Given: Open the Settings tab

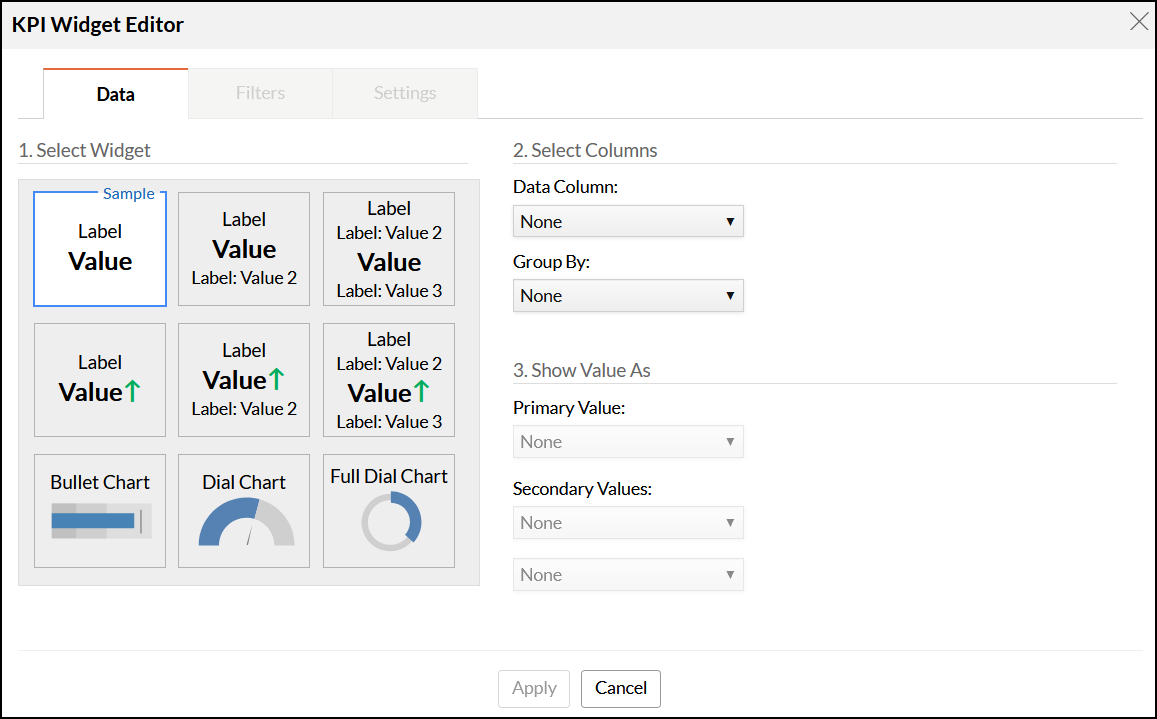Looking at the screenshot, I should pyautogui.click(x=405, y=93).
